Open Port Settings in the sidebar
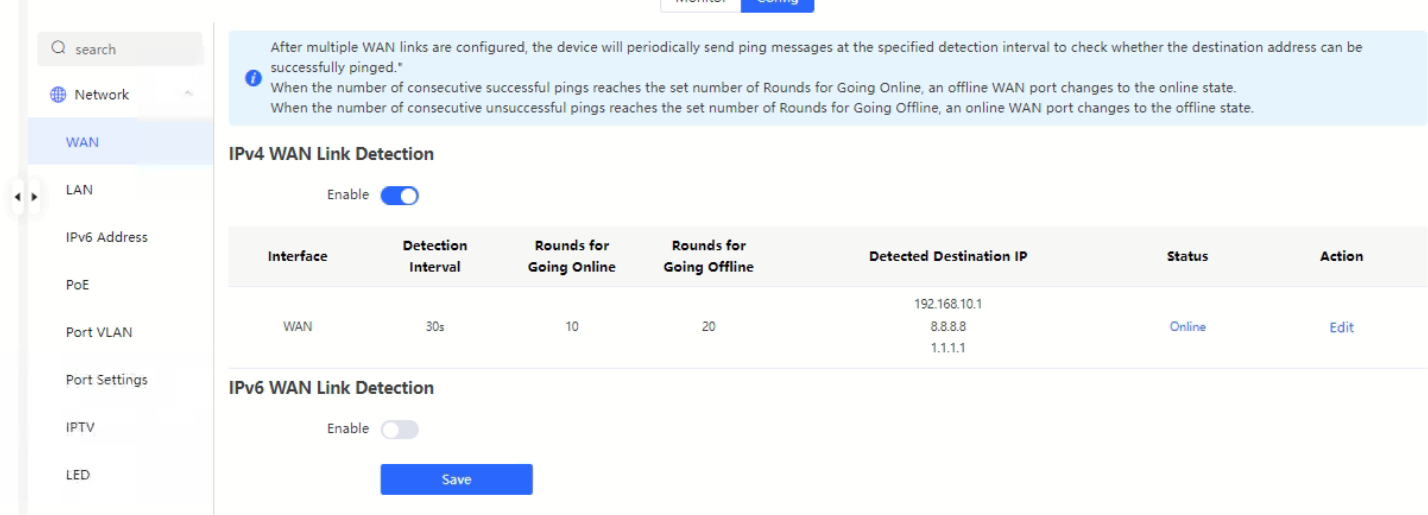The width and height of the screenshot is (1428, 515). (106, 380)
